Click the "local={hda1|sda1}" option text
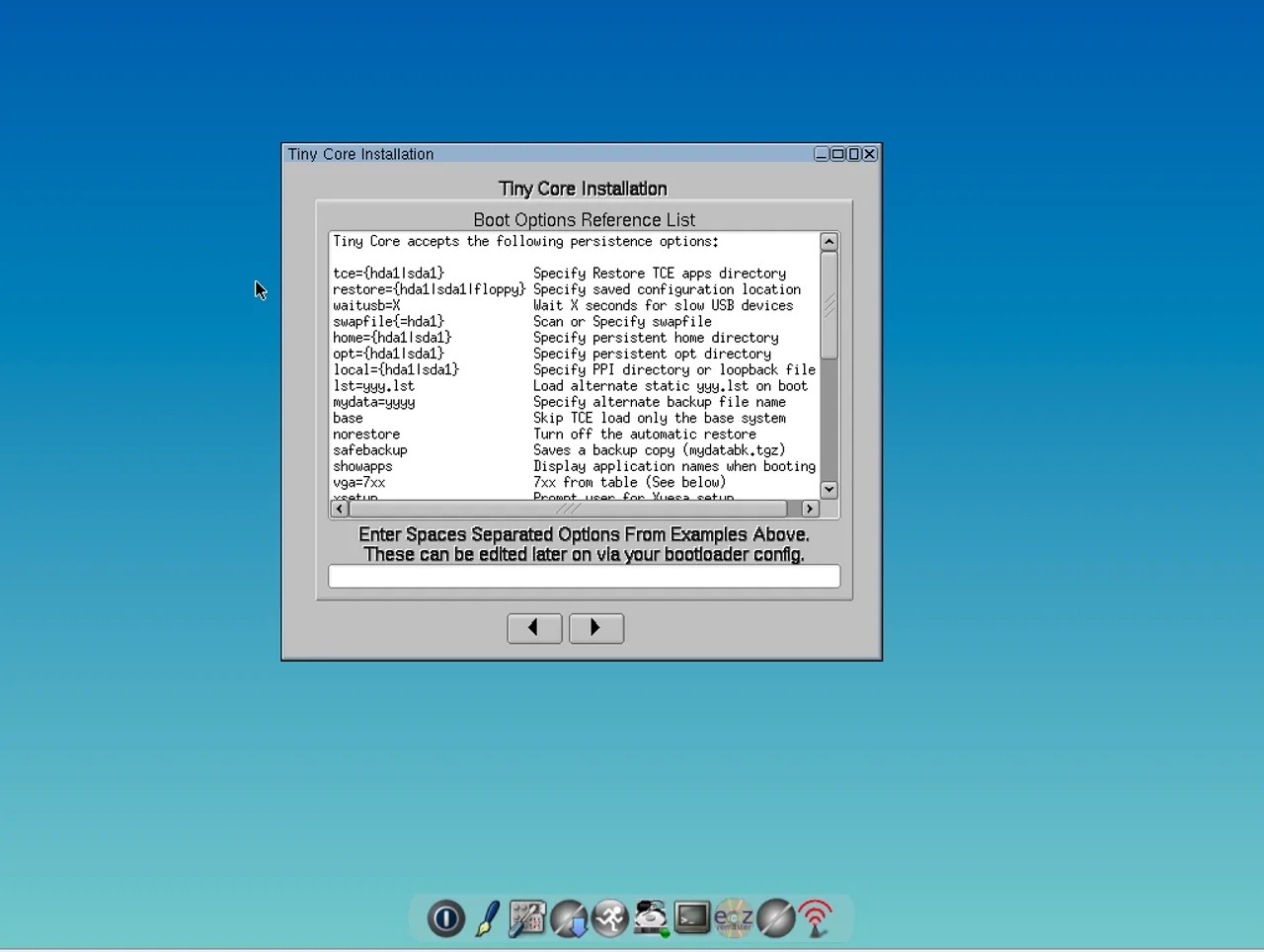 (396, 369)
